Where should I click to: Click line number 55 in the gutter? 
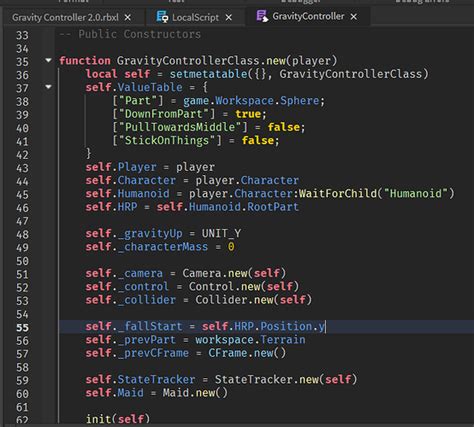(22, 328)
